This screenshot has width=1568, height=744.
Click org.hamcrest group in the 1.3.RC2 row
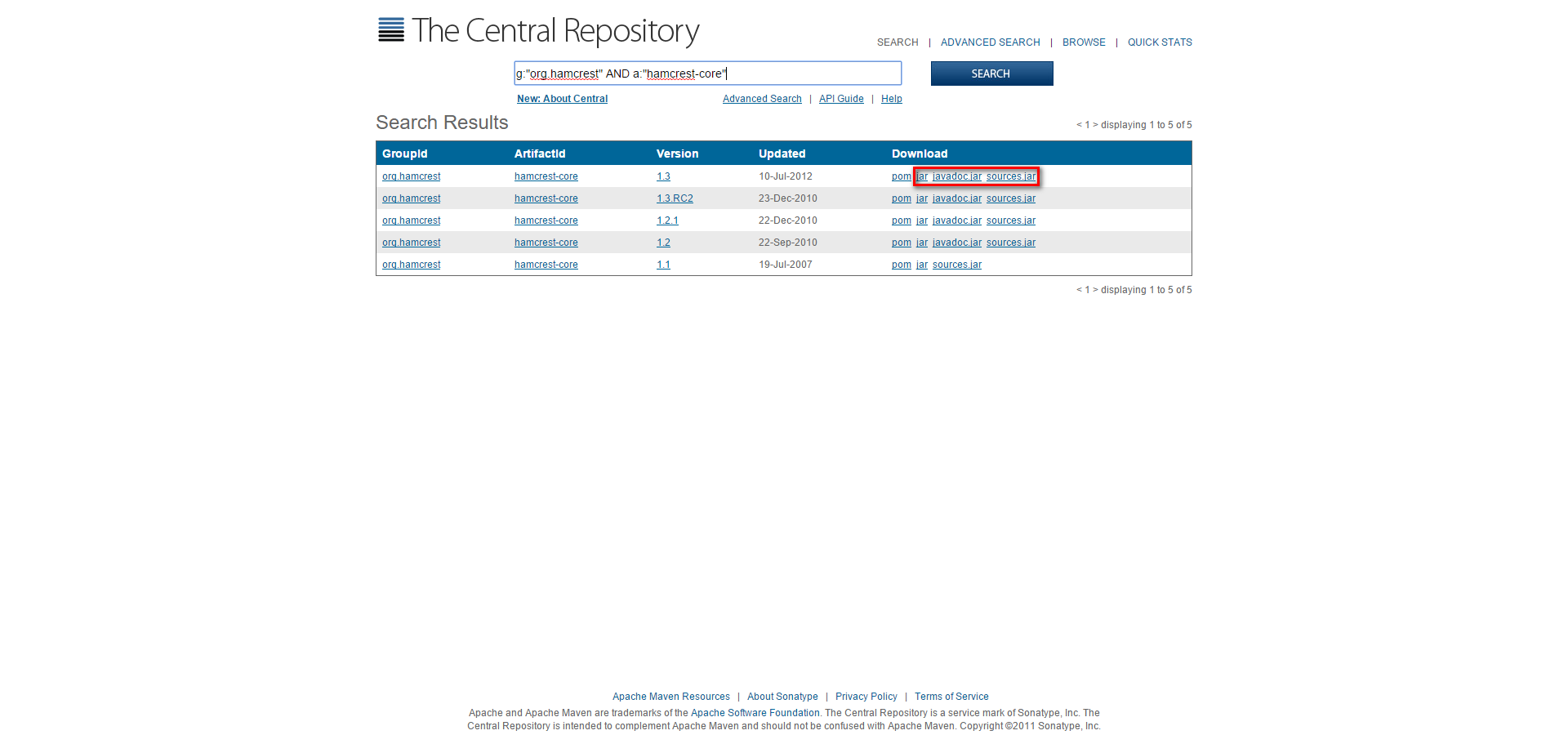[411, 198]
